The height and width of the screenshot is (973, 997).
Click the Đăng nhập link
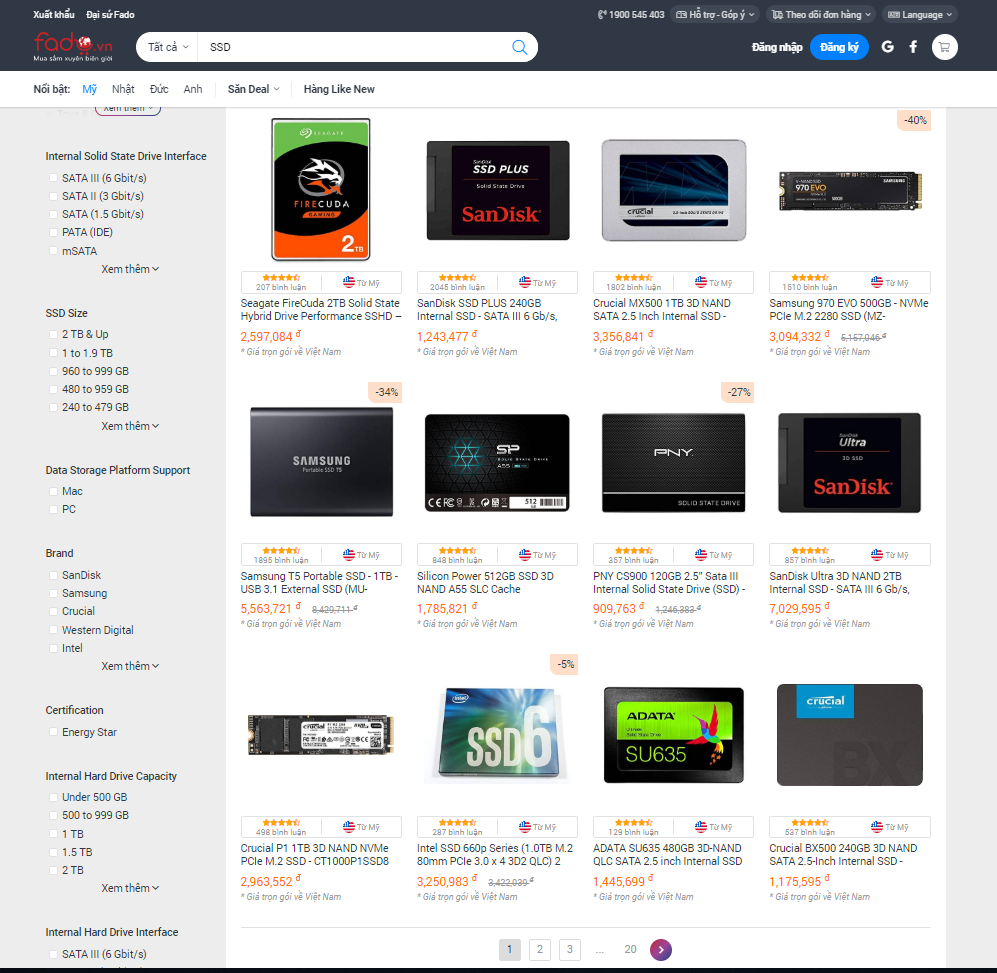click(x=777, y=47)
